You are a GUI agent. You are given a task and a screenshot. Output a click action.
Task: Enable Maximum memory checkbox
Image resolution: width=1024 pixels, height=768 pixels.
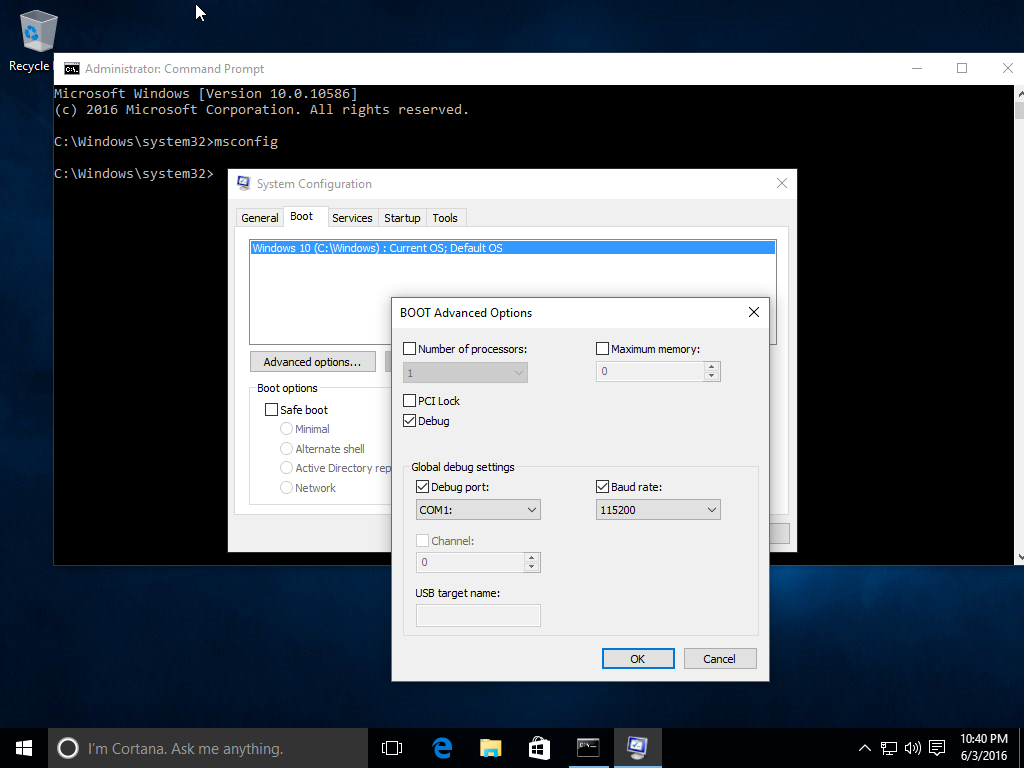[x=603, y=349]
